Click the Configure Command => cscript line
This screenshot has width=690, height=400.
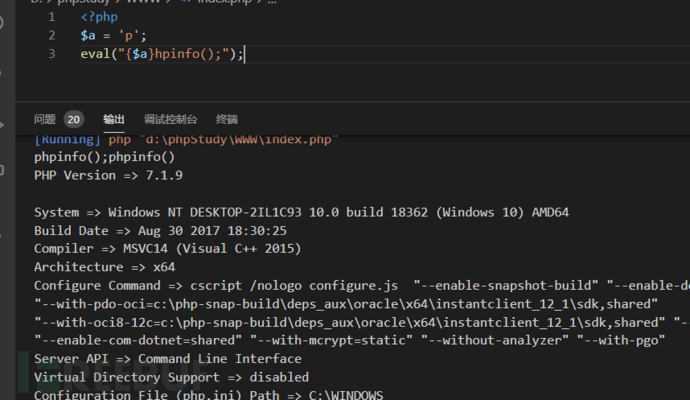point(362,286)
